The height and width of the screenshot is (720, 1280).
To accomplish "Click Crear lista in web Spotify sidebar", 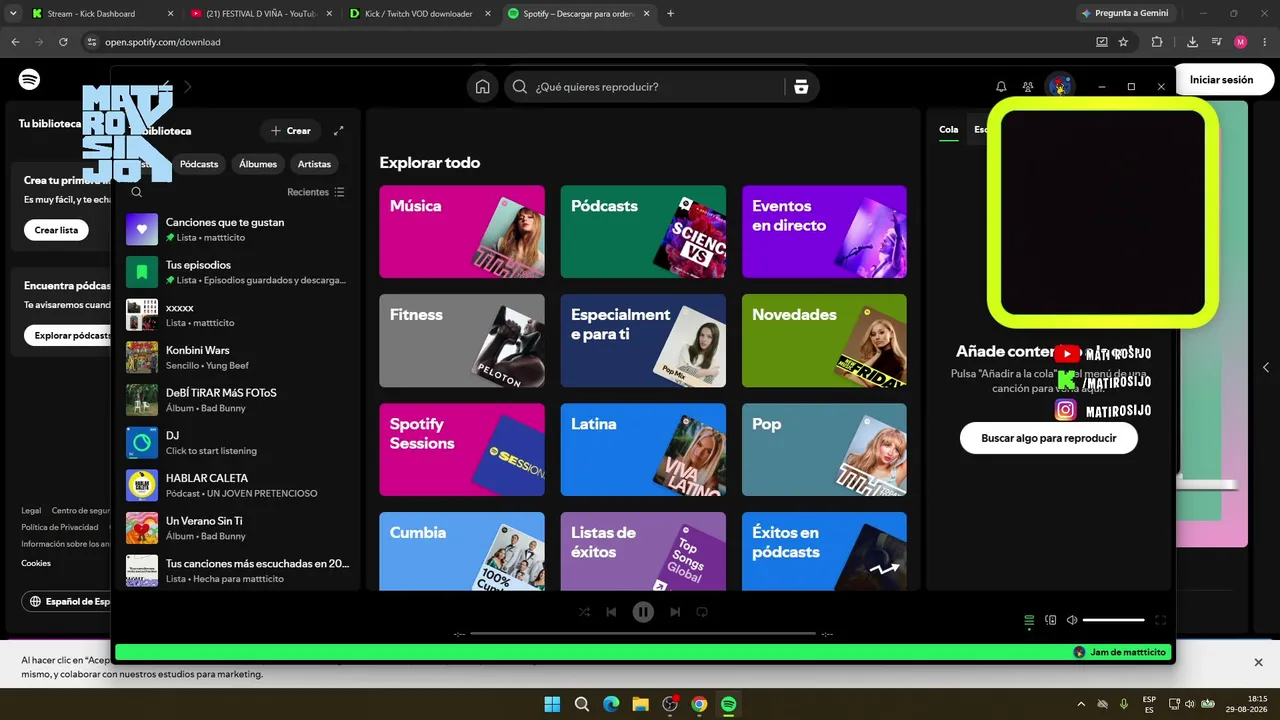I will pyautogui.click(x=56, y=230).
